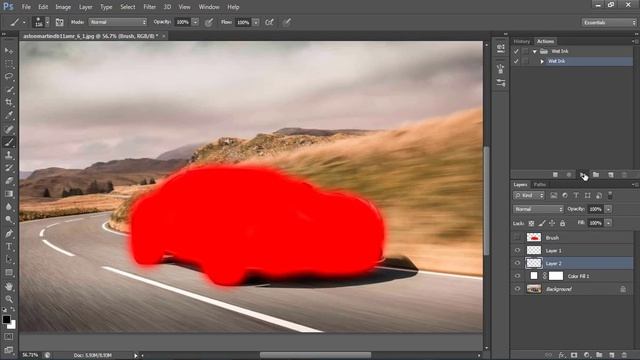Select the Blur tool
This screenshot has width=640, height=360.
[9, 207]
